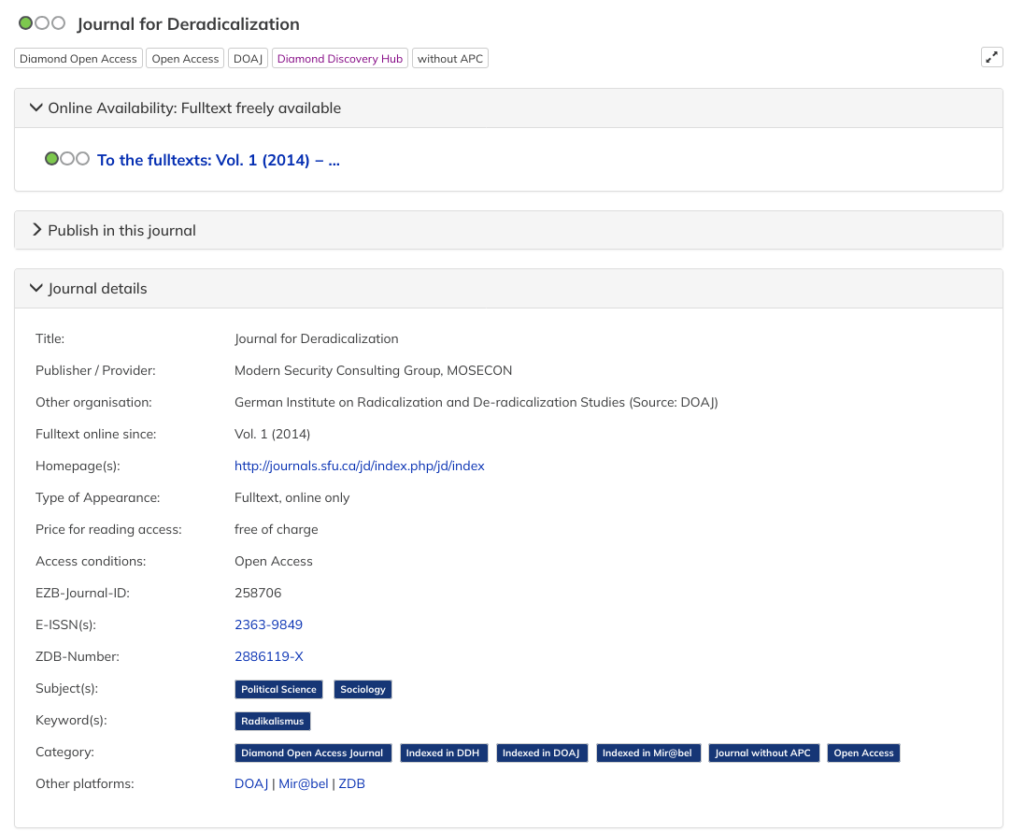Click the without APC badge at top
The width and height of the screenshot is (1024, 832).
click(450, 59)
